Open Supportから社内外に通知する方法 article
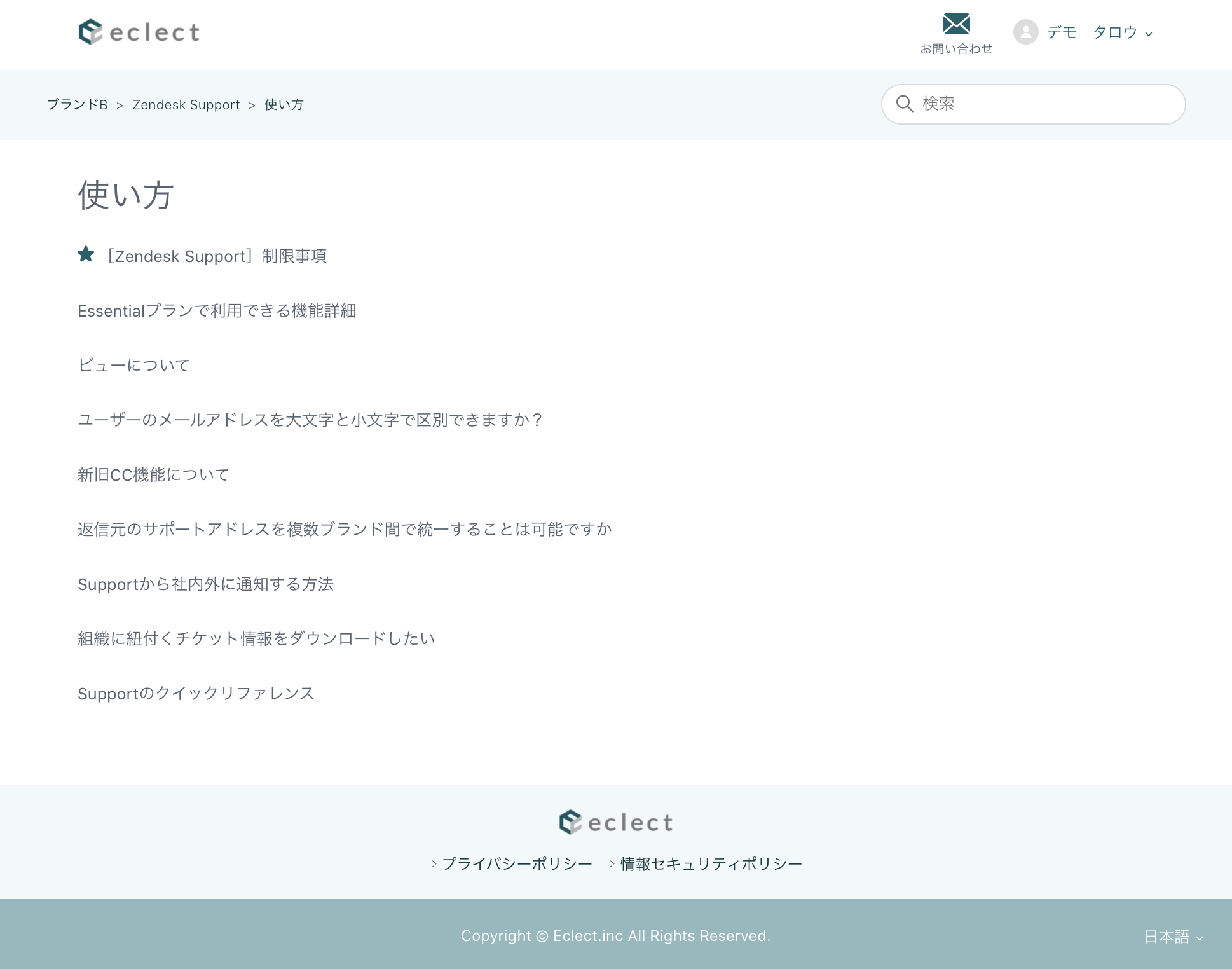 point(205,584)
